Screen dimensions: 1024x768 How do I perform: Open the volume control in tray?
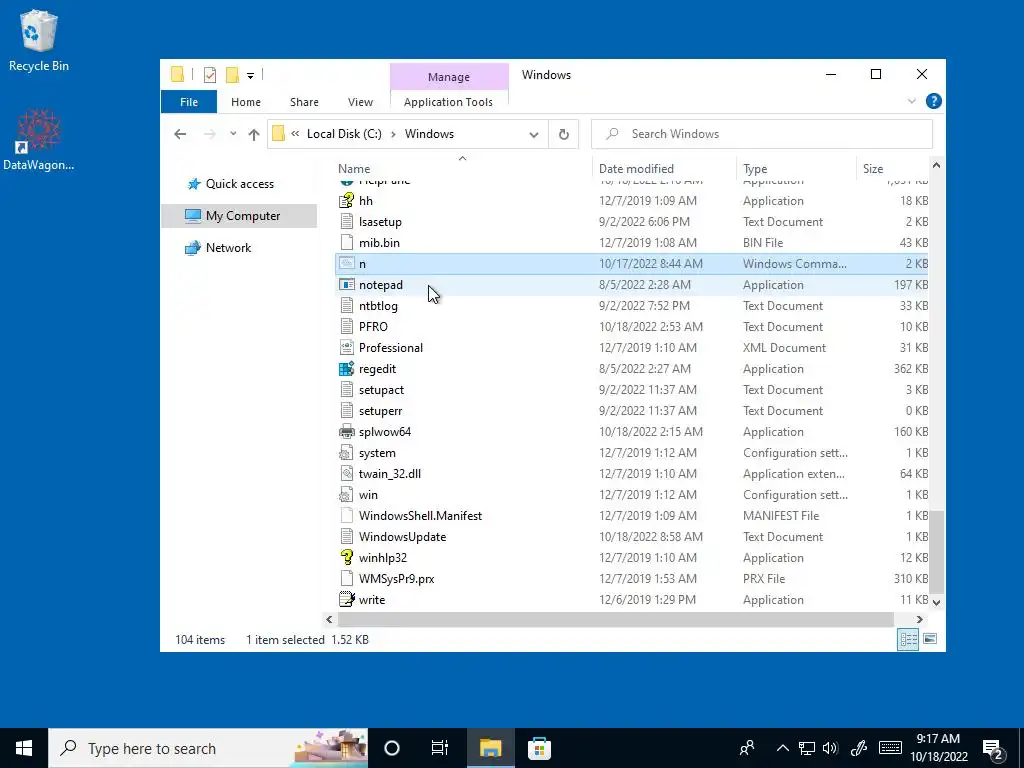coord(830,748)
